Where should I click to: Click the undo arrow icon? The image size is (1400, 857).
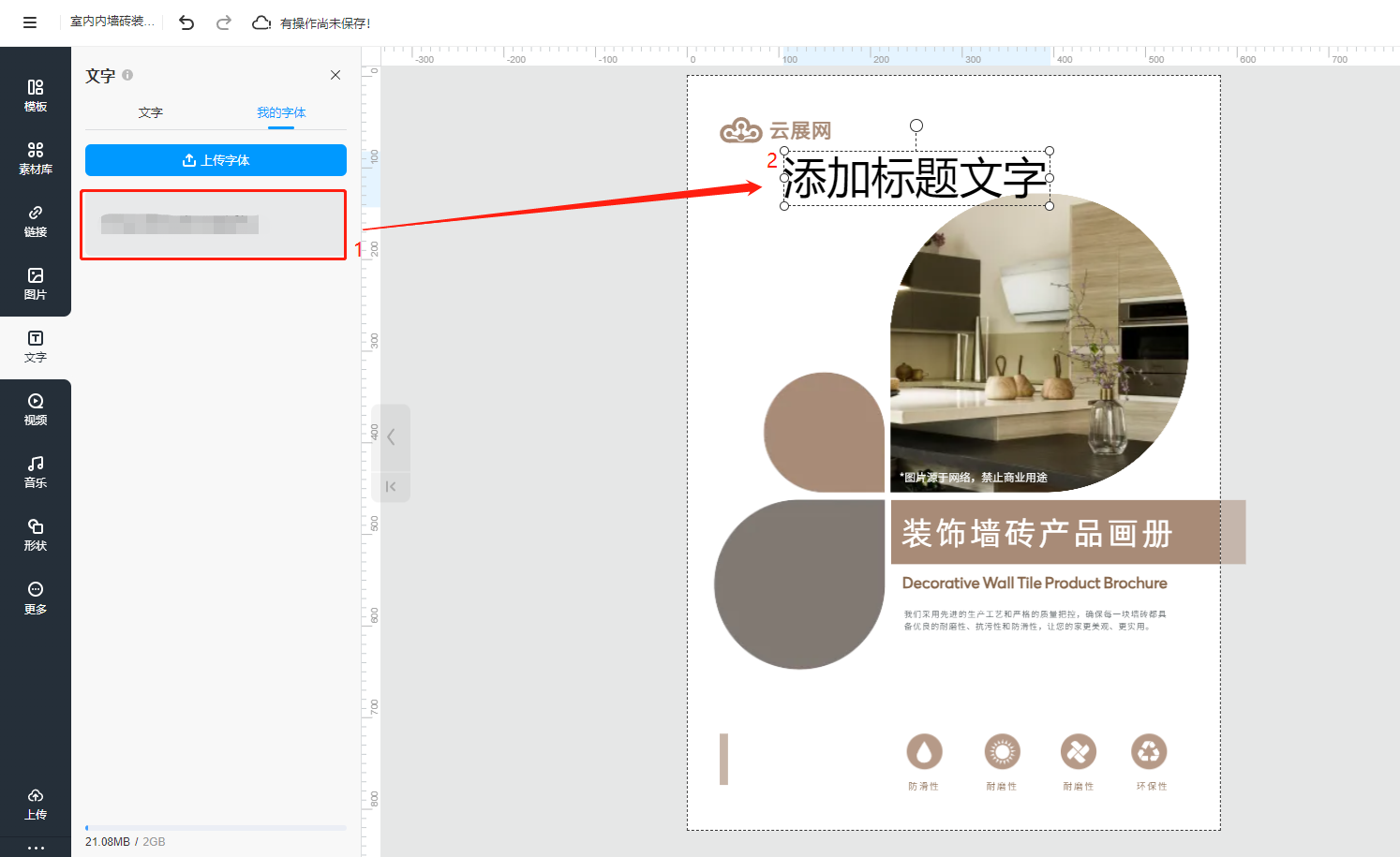(186, 22)
